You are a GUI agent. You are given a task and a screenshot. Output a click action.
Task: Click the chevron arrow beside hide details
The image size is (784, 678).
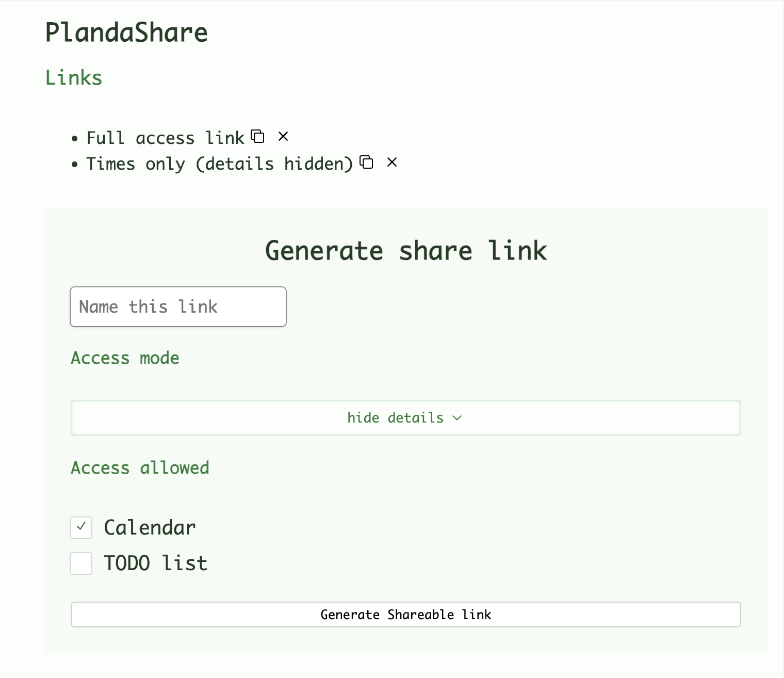click(458, 418)
